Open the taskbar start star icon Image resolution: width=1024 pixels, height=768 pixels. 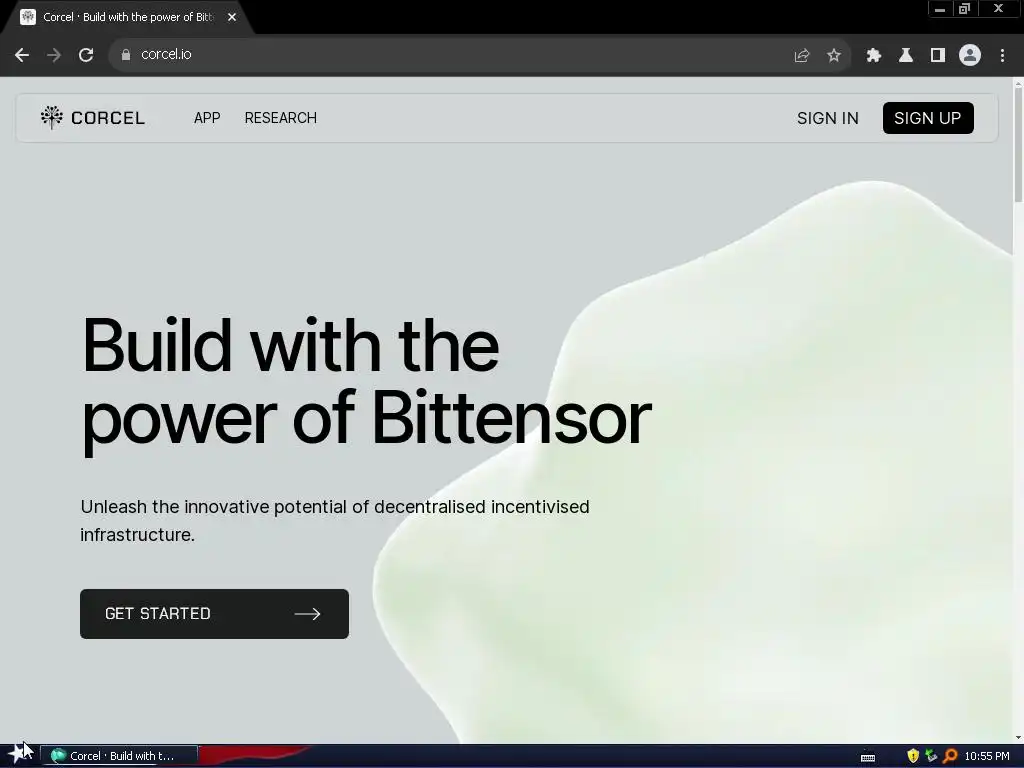point(20,755)
